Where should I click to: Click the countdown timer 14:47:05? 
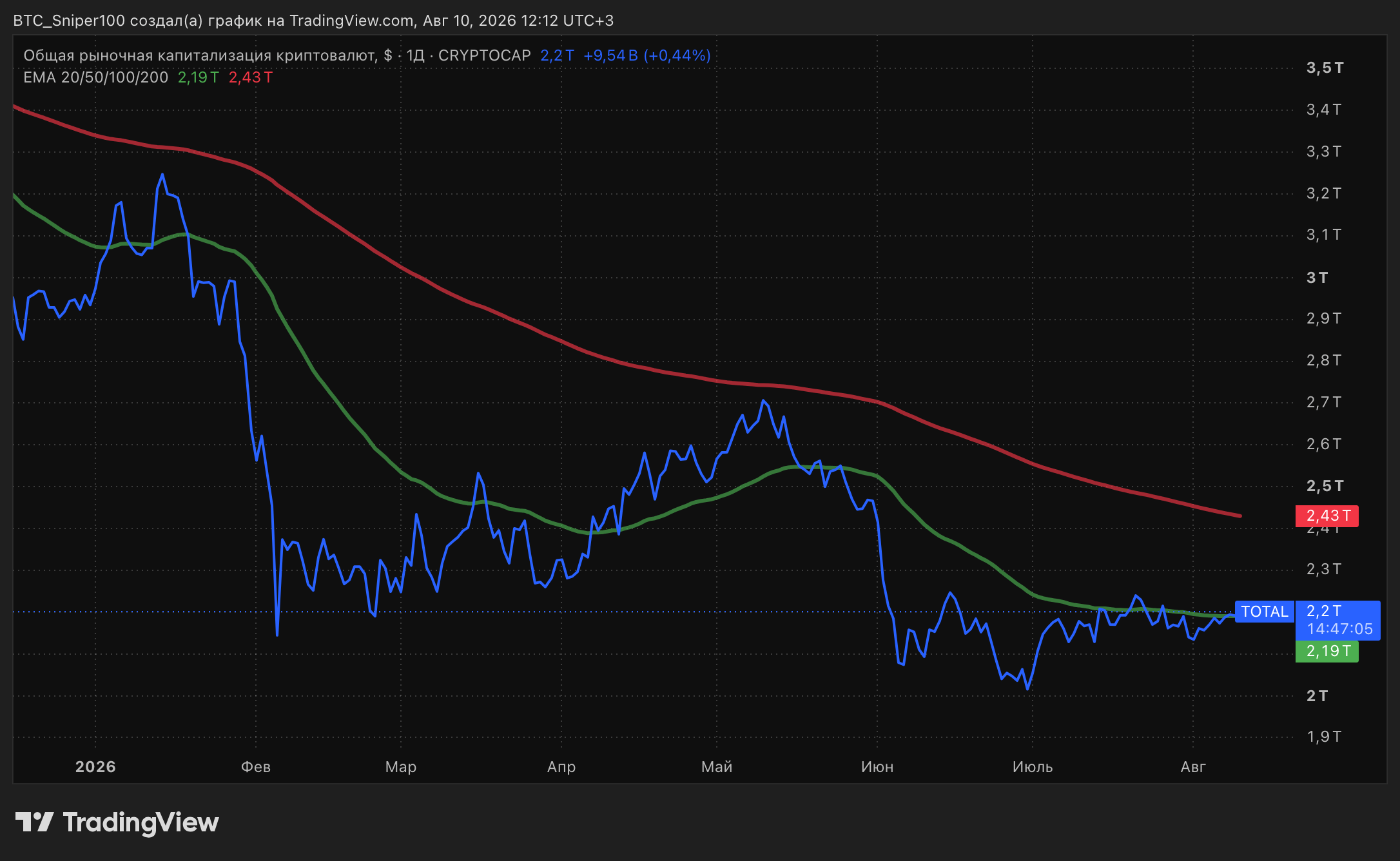(1339, 629)
